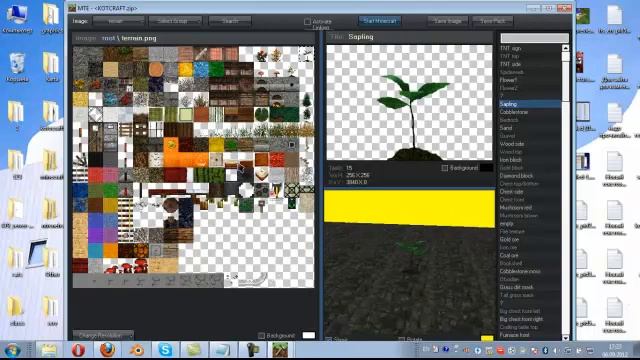Click yellow color swatch at 3D preview corner
Image resolution: width=640 pixels, height=360 pixels.
pyautogui.click(x=487, y=338)
